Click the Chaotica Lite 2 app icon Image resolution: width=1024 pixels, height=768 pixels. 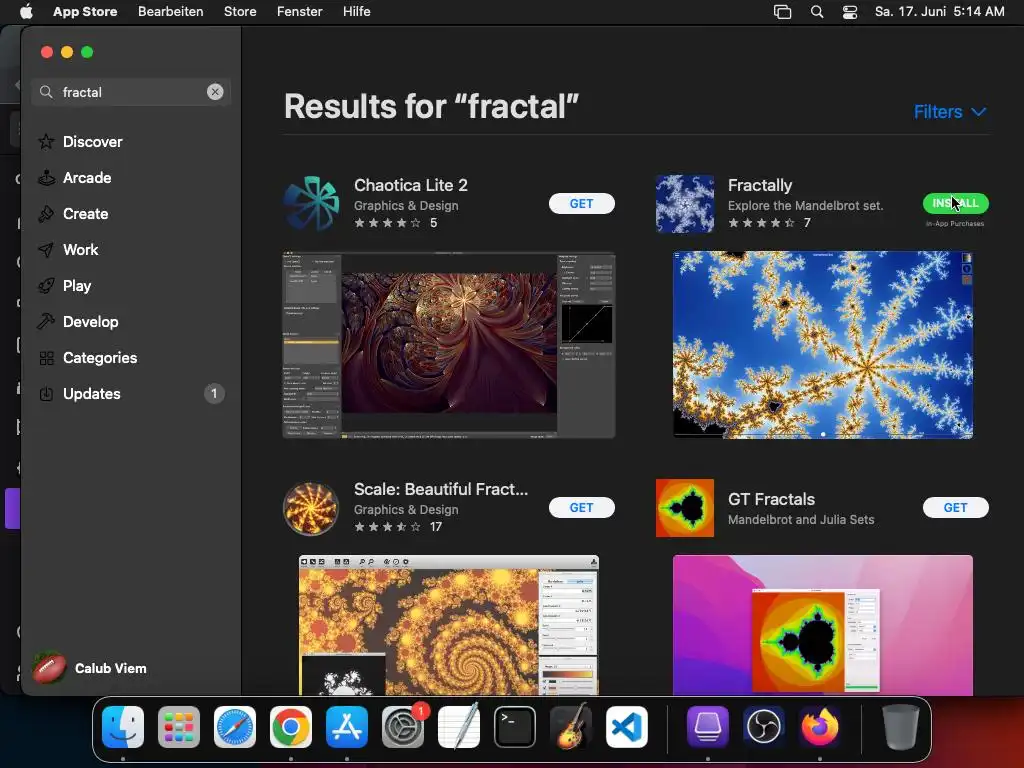[312, 204]
